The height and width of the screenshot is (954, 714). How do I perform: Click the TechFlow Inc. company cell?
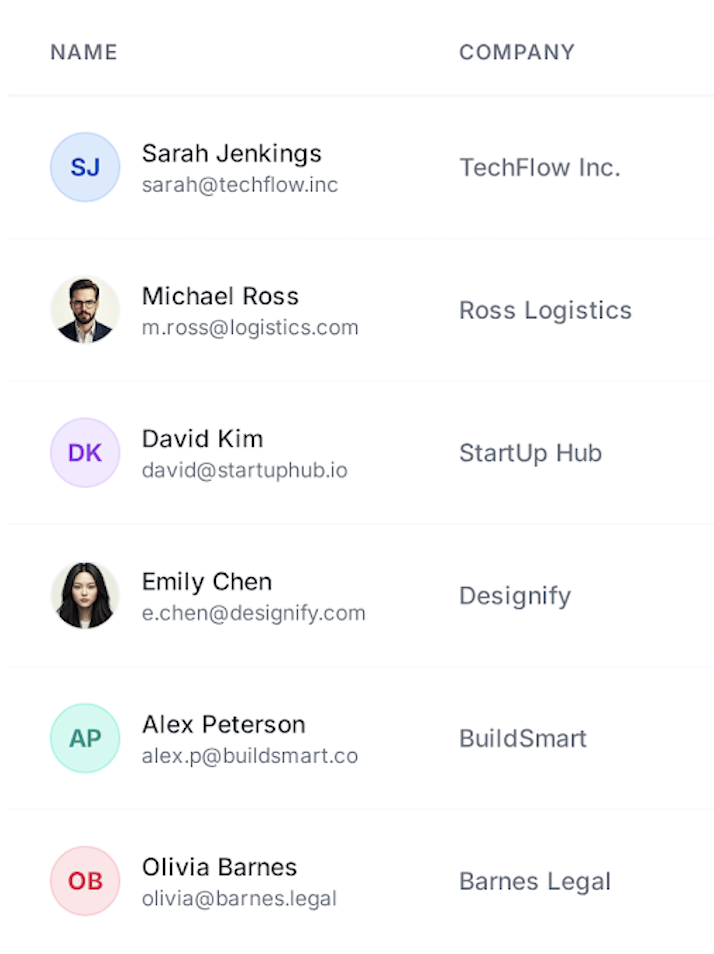tap(540, 168)
